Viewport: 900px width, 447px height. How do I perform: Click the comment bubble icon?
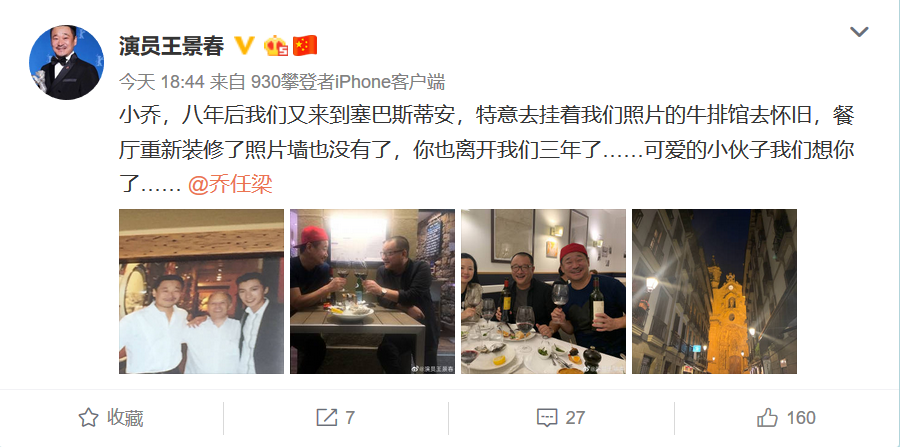(547, 418)
